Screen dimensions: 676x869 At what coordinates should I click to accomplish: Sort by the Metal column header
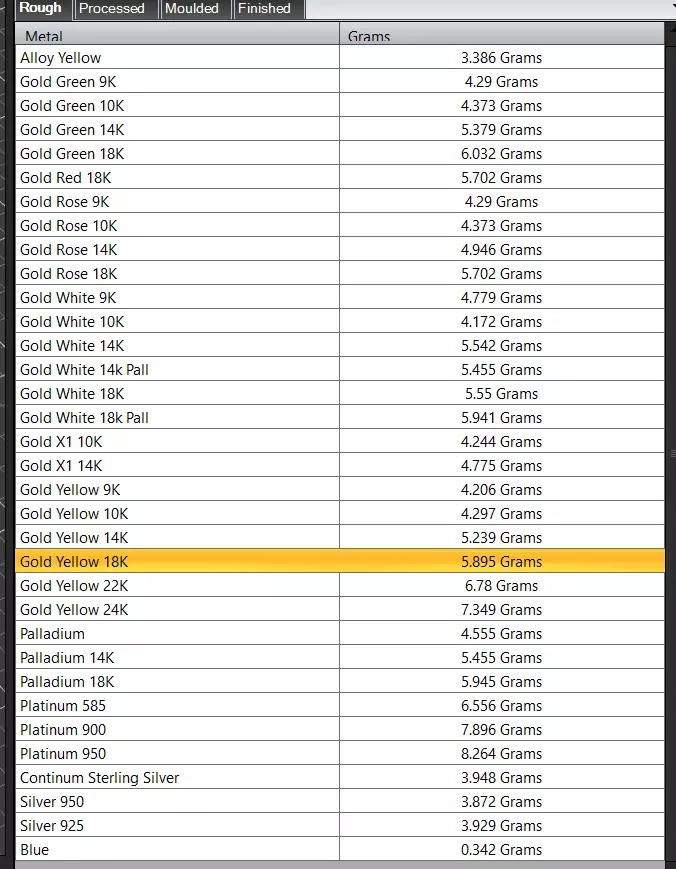[x=178, y=36]
